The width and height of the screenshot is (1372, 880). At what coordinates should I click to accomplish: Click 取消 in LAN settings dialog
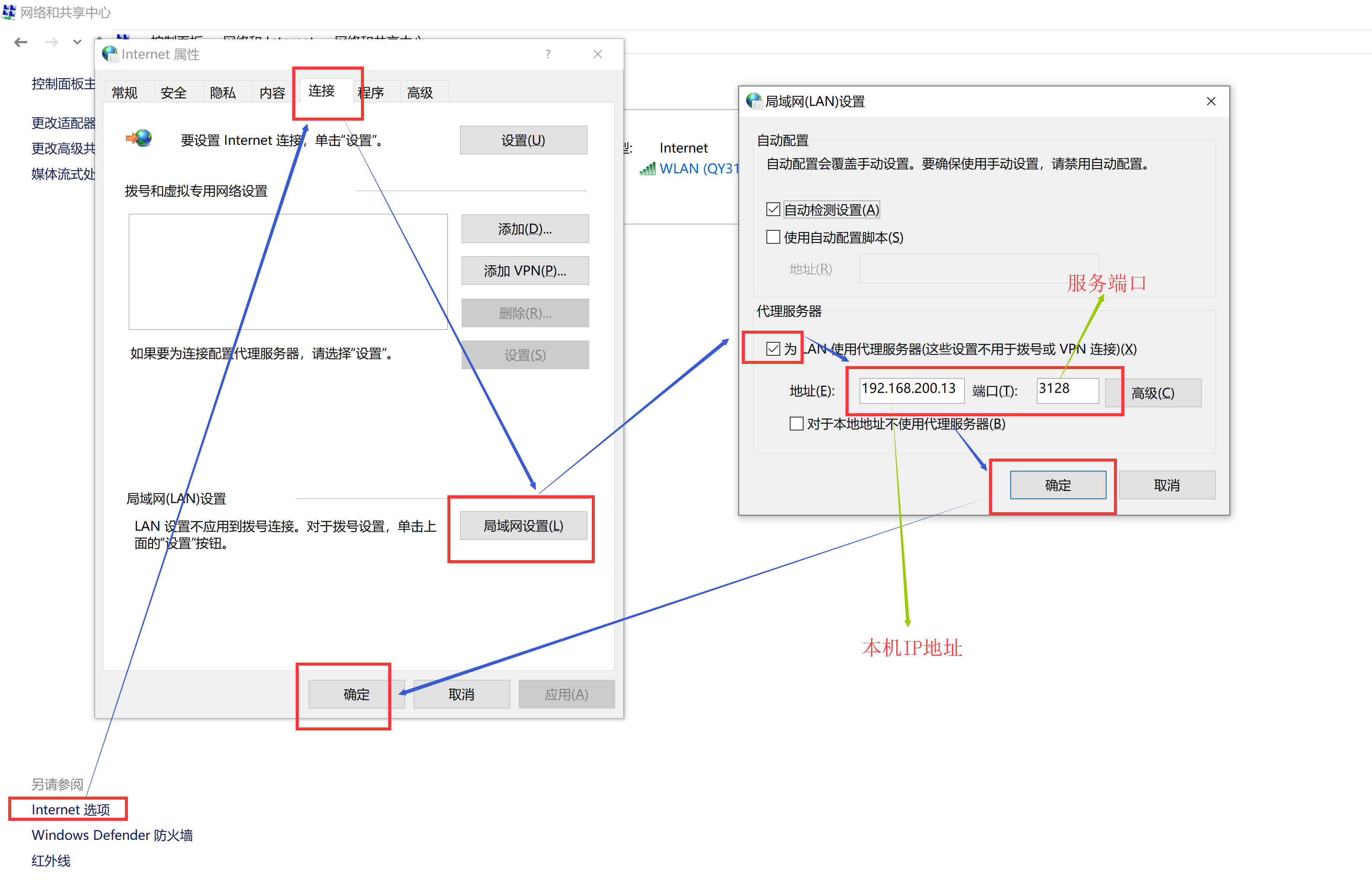(x=1167, y=485)
